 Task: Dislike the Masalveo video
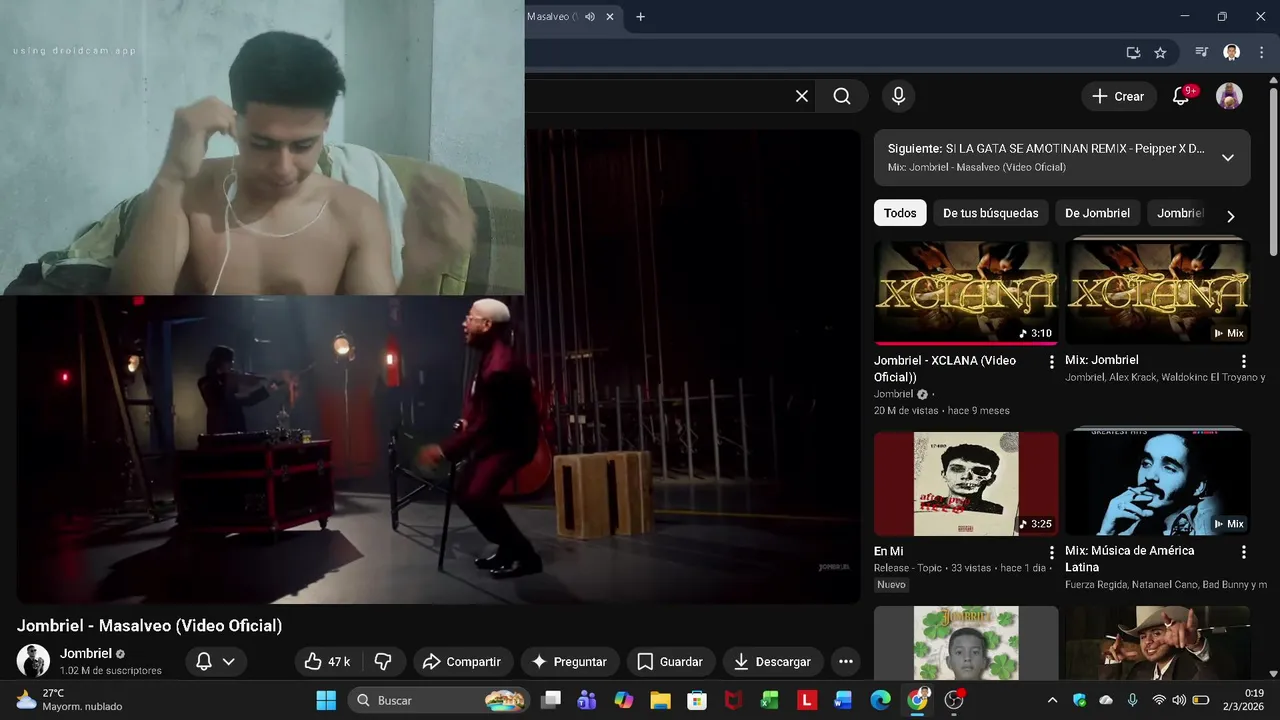[383, 661]
